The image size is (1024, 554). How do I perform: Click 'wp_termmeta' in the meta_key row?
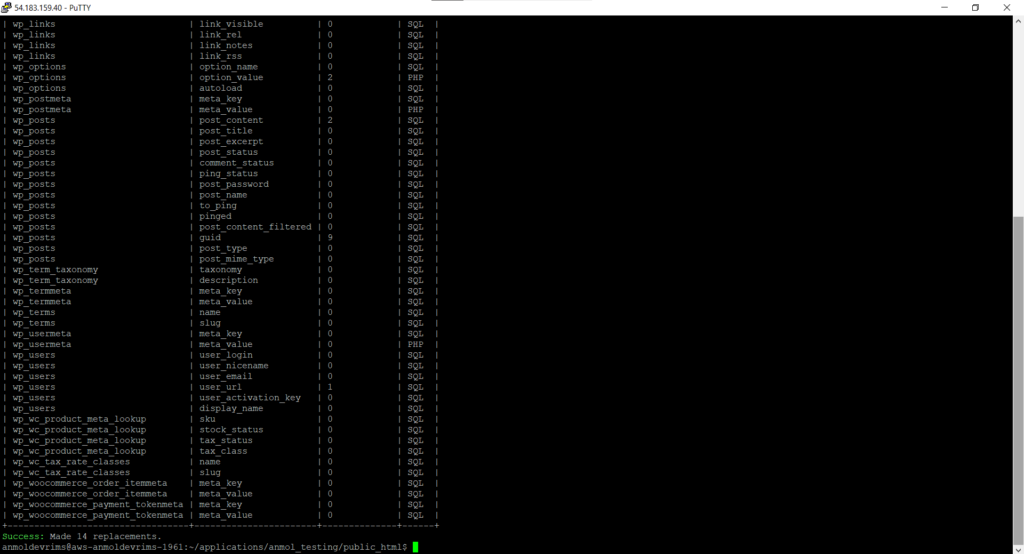[42, 291]
